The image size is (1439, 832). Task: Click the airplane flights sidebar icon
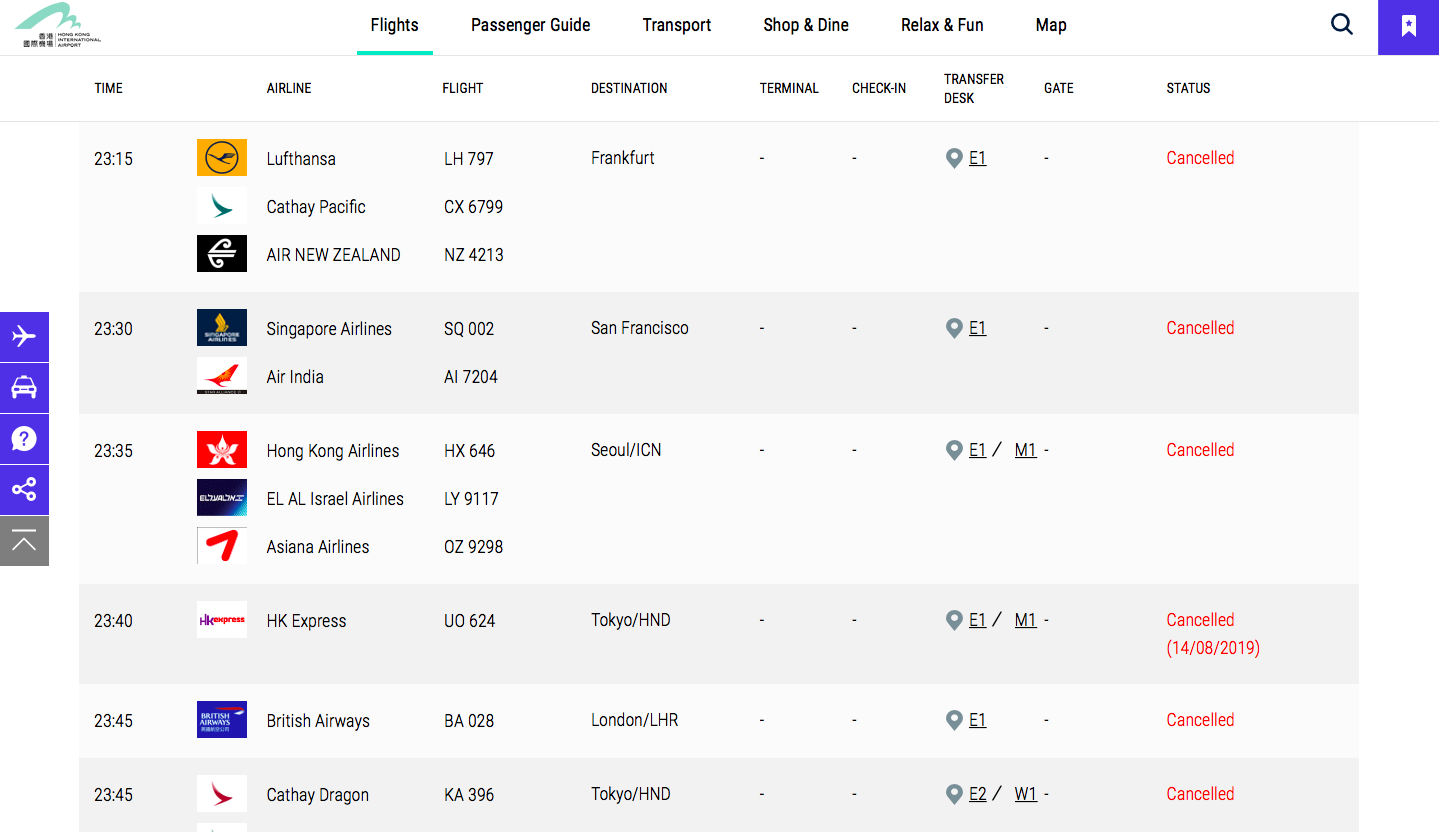click(24, 336)
